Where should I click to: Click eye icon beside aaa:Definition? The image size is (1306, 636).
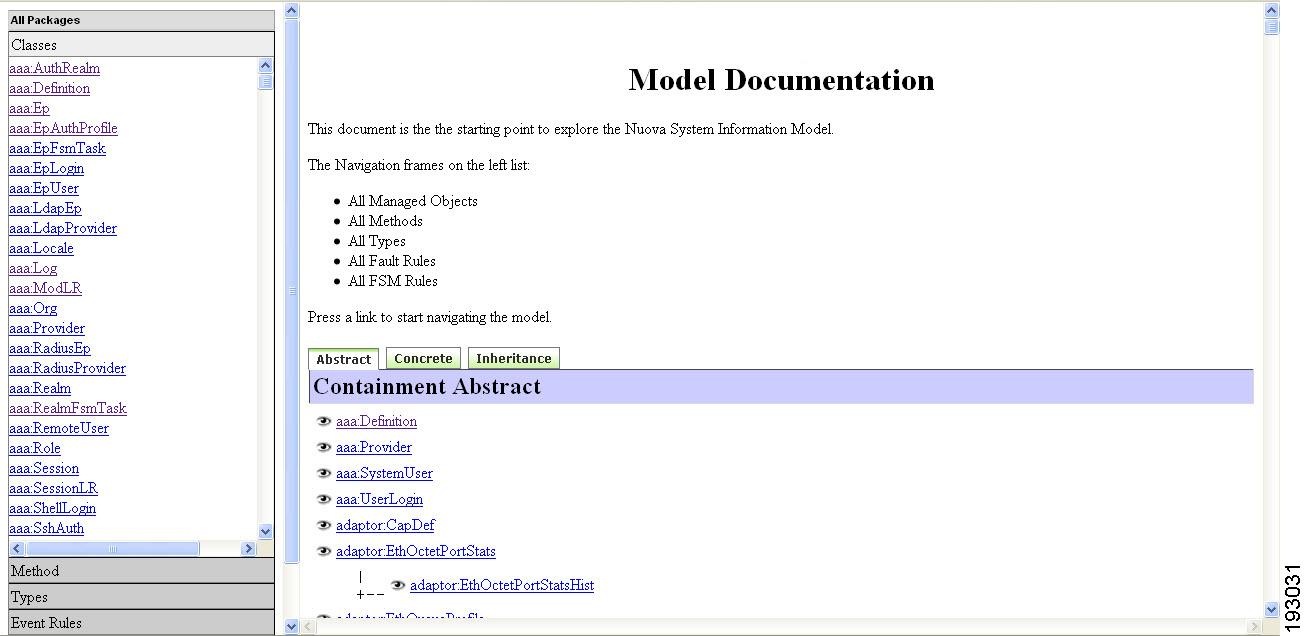pyautogui.click(x=324, y=421)
